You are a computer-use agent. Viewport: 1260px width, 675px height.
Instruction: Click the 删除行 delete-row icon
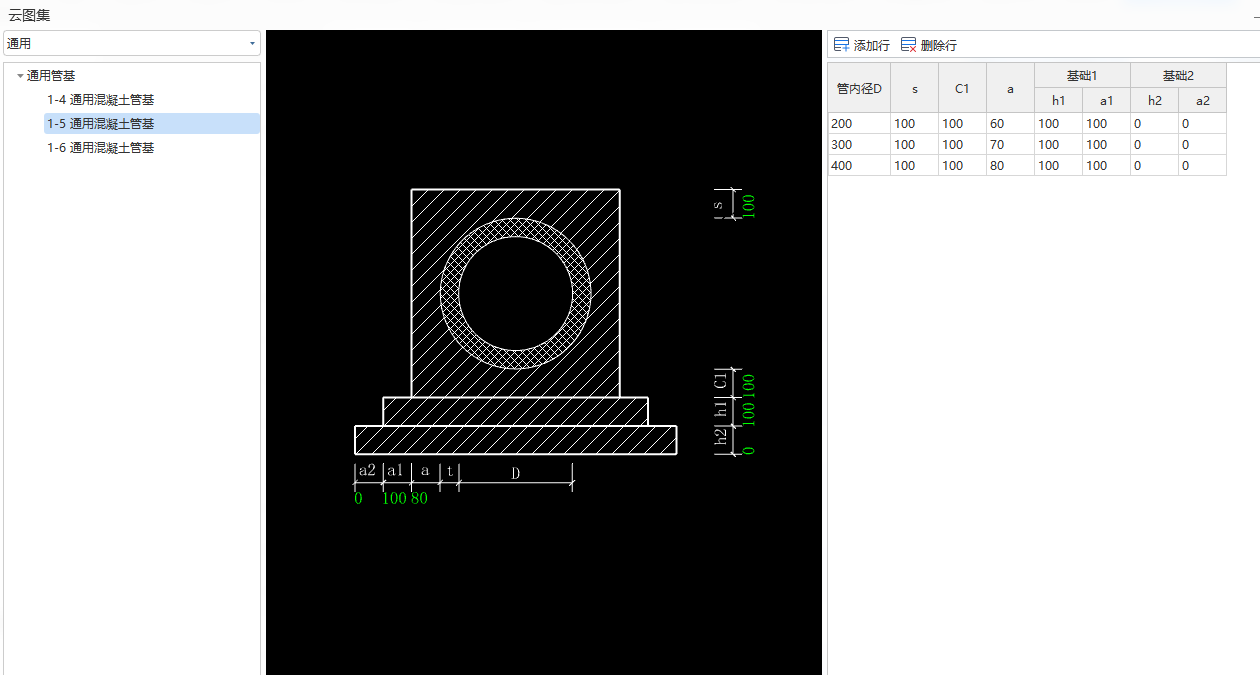coord(908,45)
